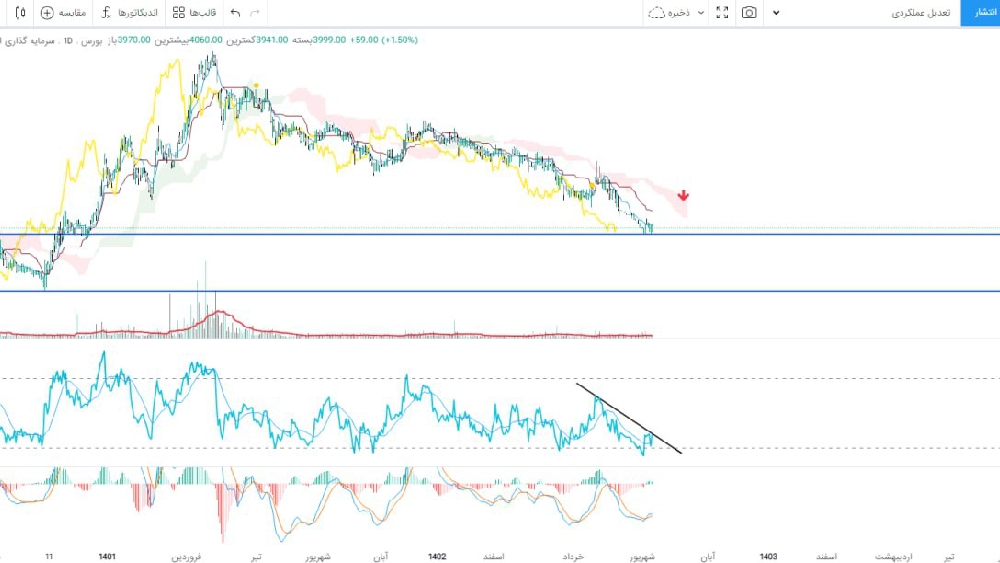Select the lower blue horizontal support line

pyautogui.click(x=500, y=291)
